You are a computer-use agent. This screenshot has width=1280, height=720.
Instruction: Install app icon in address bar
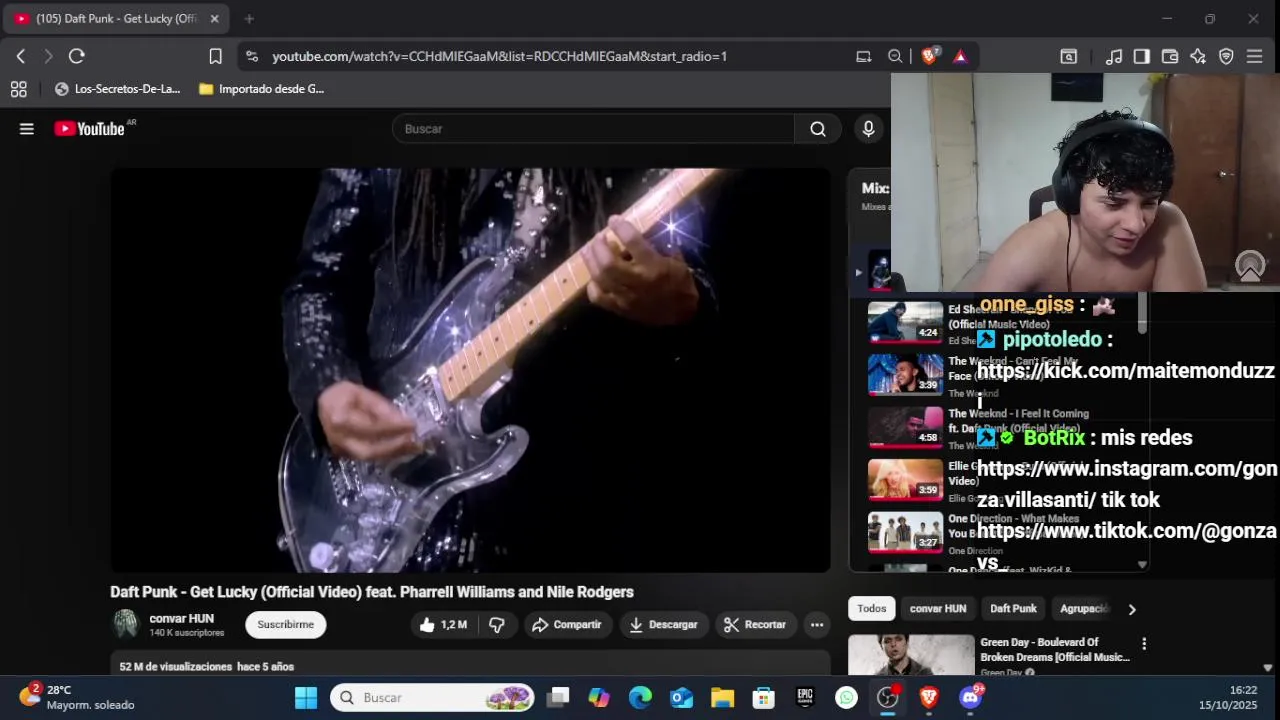tap(864, 56)
